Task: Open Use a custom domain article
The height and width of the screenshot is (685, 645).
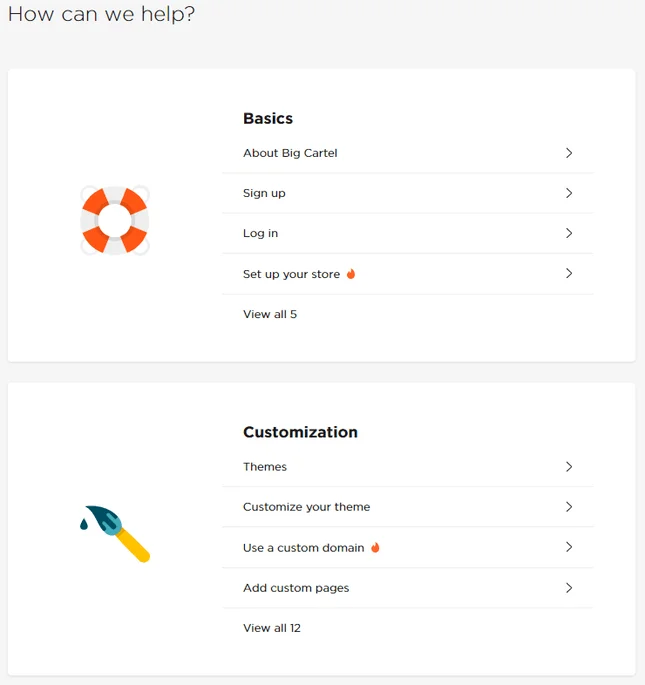Action: [x=304, y=547]
